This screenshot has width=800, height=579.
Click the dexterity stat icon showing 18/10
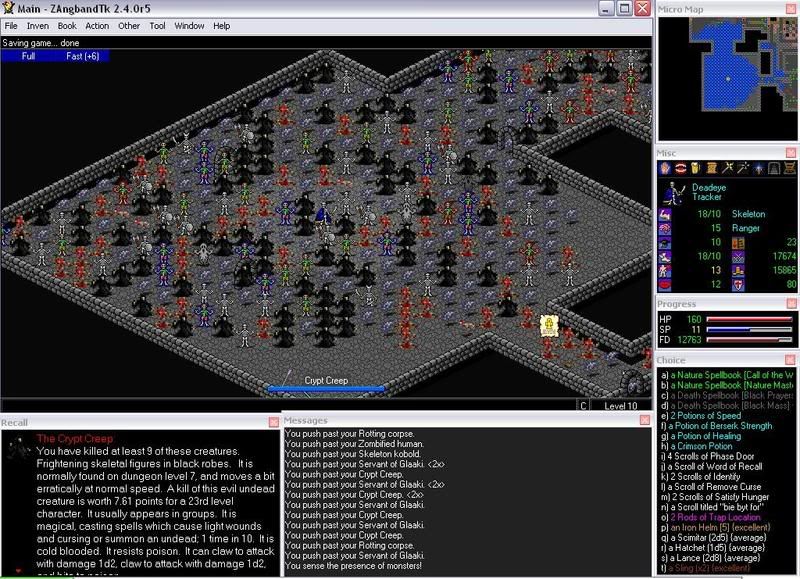[x=665, y=257]
